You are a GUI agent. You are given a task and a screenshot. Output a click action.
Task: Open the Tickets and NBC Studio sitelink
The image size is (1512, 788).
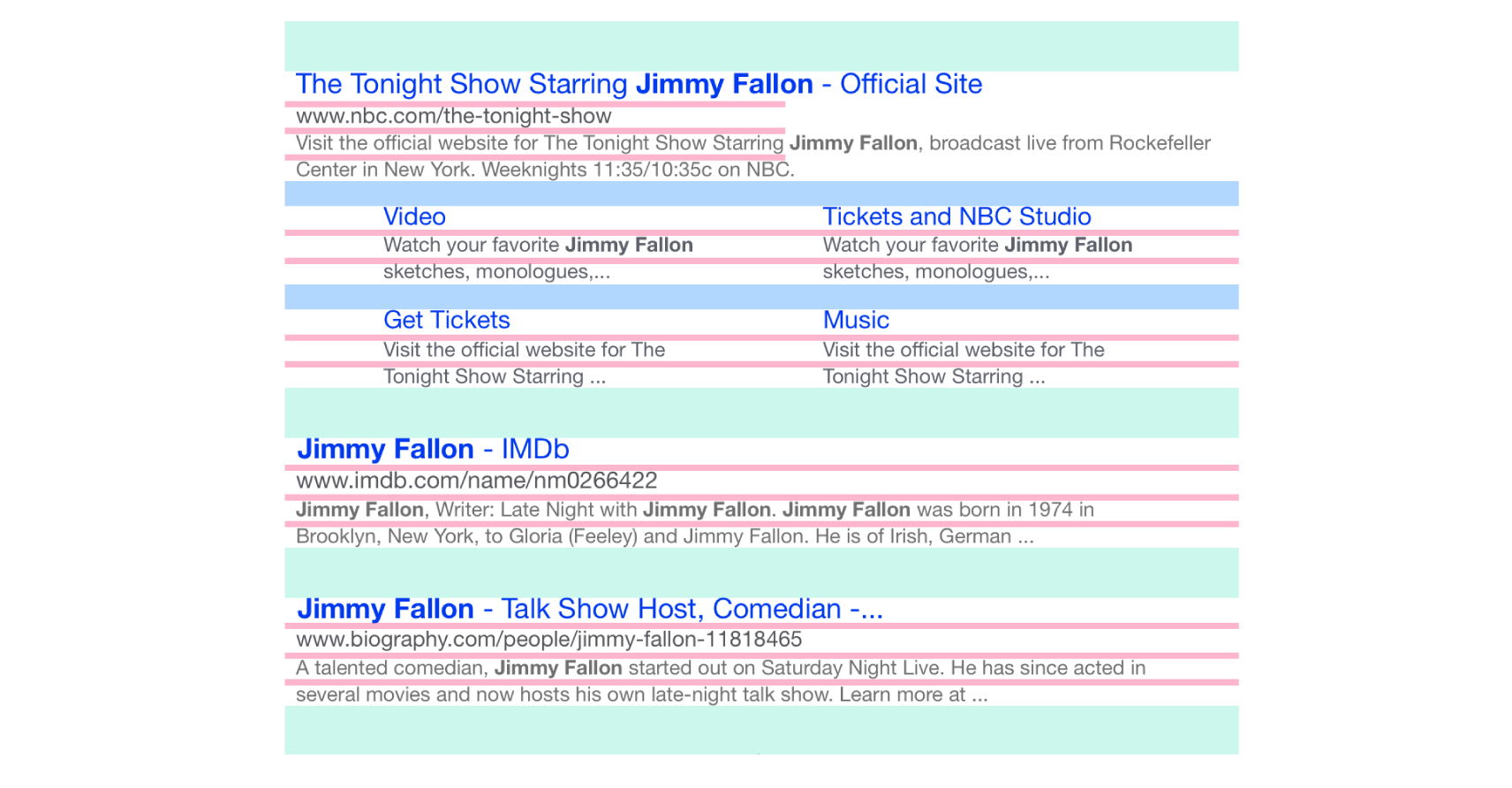tap(956, 216)
